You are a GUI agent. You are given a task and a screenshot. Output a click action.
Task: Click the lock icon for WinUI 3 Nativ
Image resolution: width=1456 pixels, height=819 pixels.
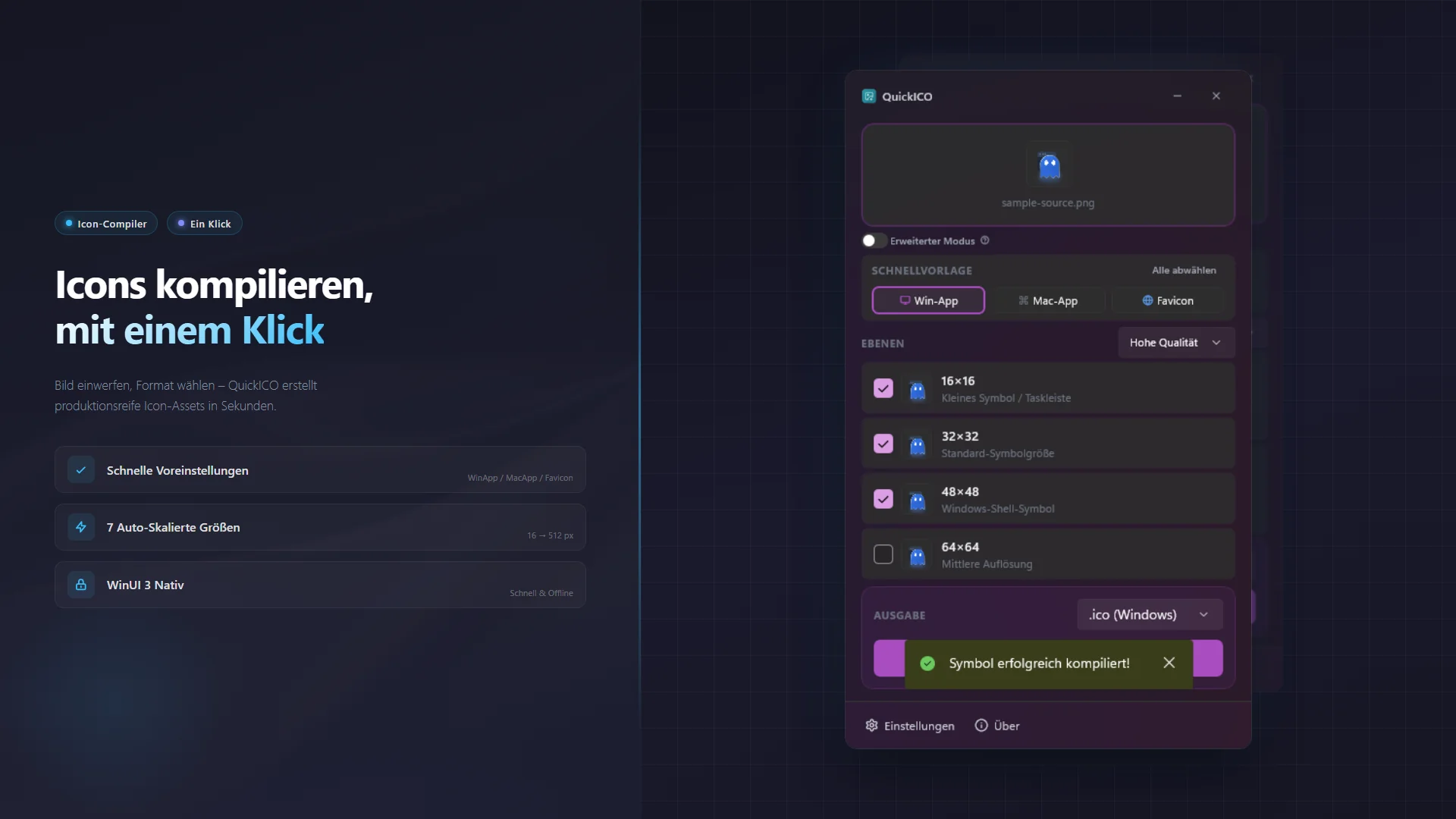click(x=81, y=585)
